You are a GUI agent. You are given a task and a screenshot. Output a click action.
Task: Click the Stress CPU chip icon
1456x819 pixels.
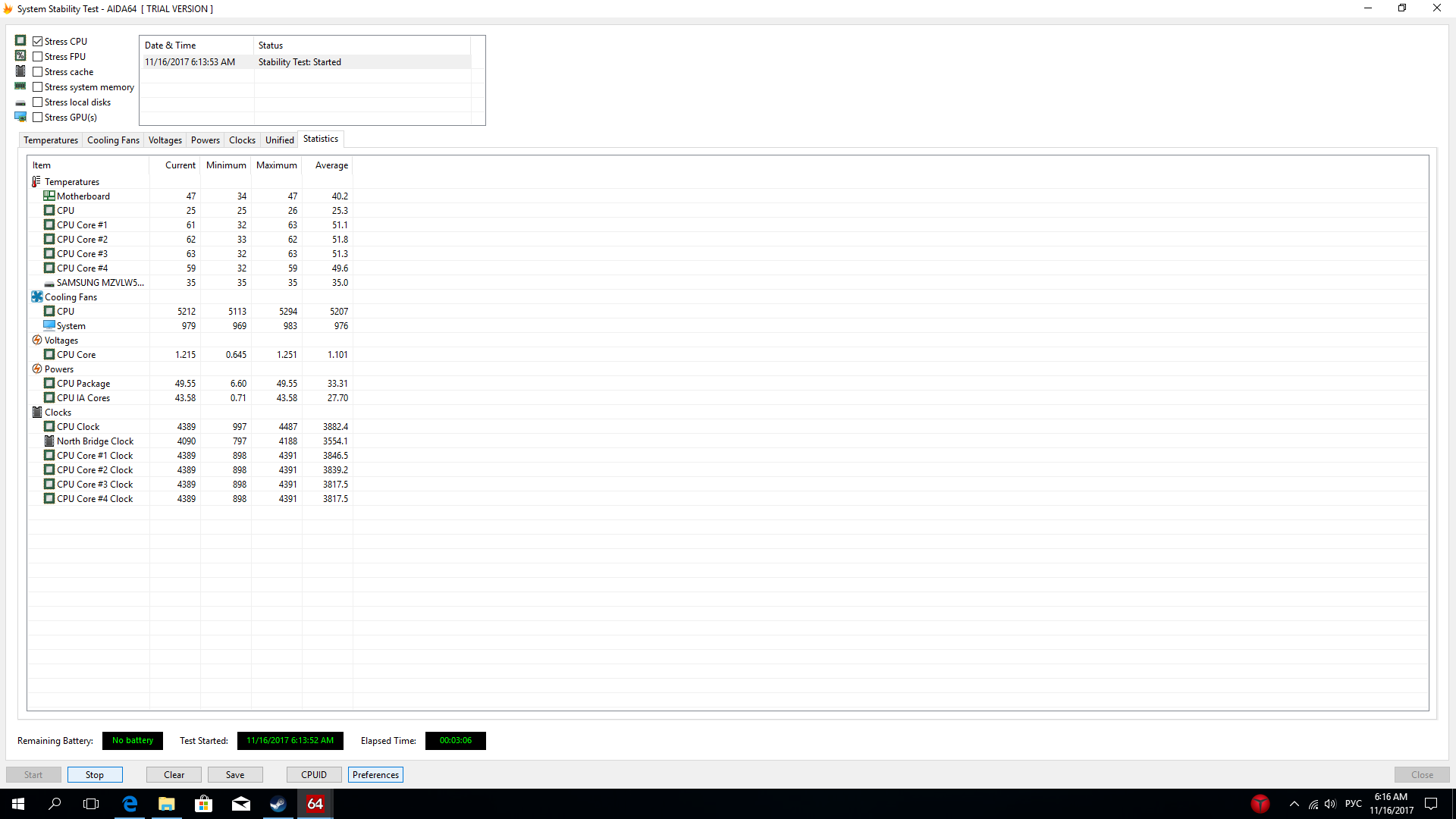pyautogui.click(x=20, y=41)
